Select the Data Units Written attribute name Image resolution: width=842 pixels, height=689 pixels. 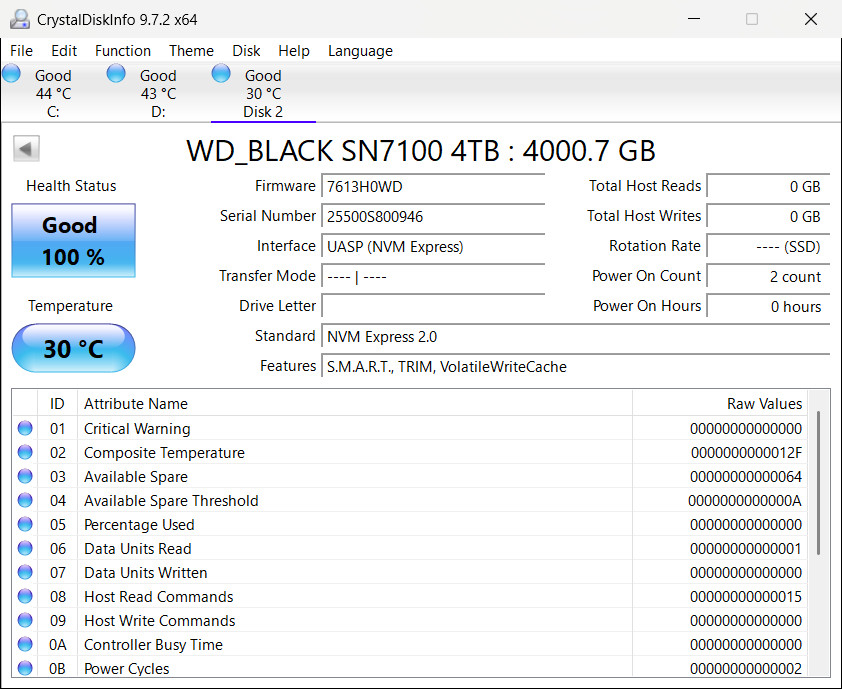click(146, 572)
